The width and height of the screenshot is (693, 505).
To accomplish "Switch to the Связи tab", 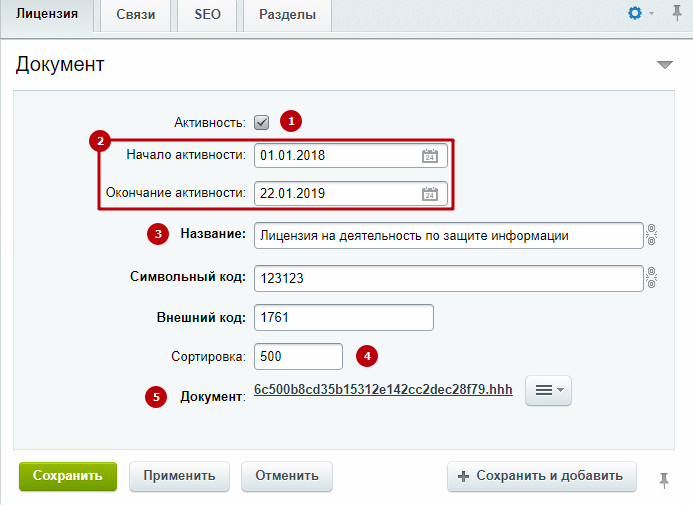I will [x=136, y=15].
